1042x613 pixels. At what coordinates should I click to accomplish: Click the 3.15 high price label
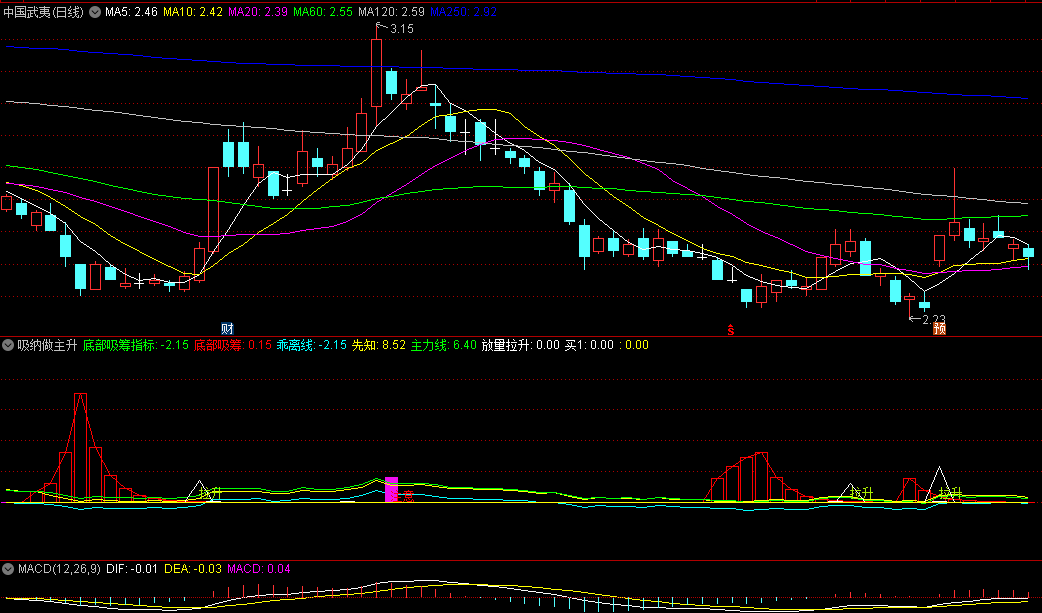click(x=401, y=29)
